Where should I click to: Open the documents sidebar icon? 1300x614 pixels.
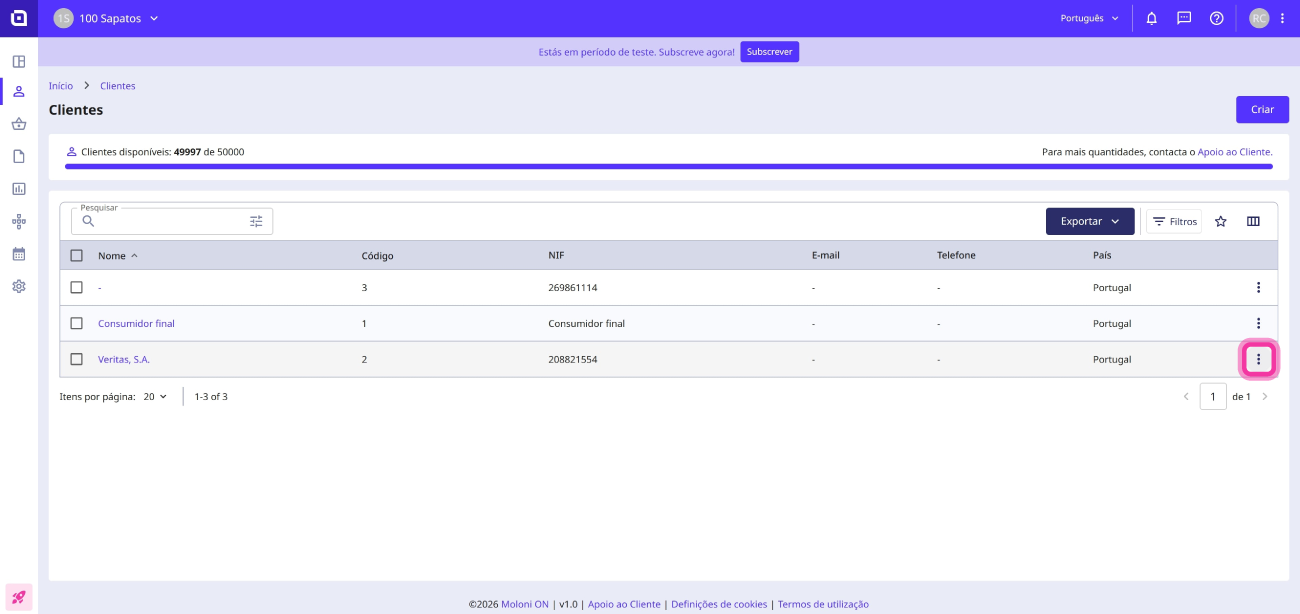click(19, 156)
